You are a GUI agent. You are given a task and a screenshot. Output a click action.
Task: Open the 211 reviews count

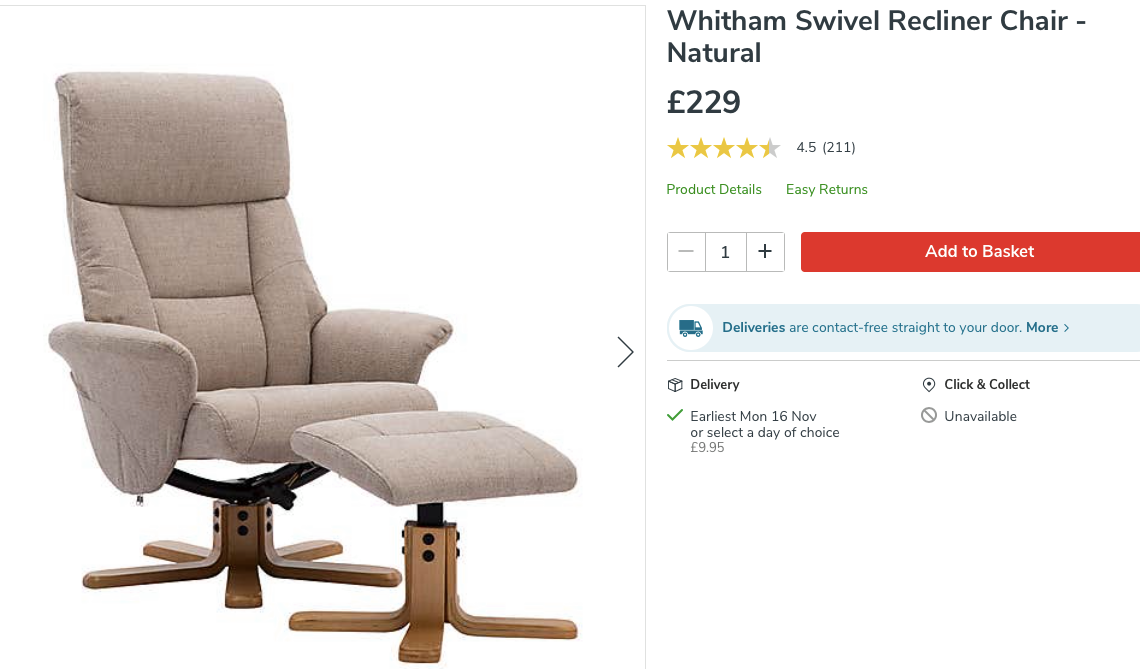[839, 148]
